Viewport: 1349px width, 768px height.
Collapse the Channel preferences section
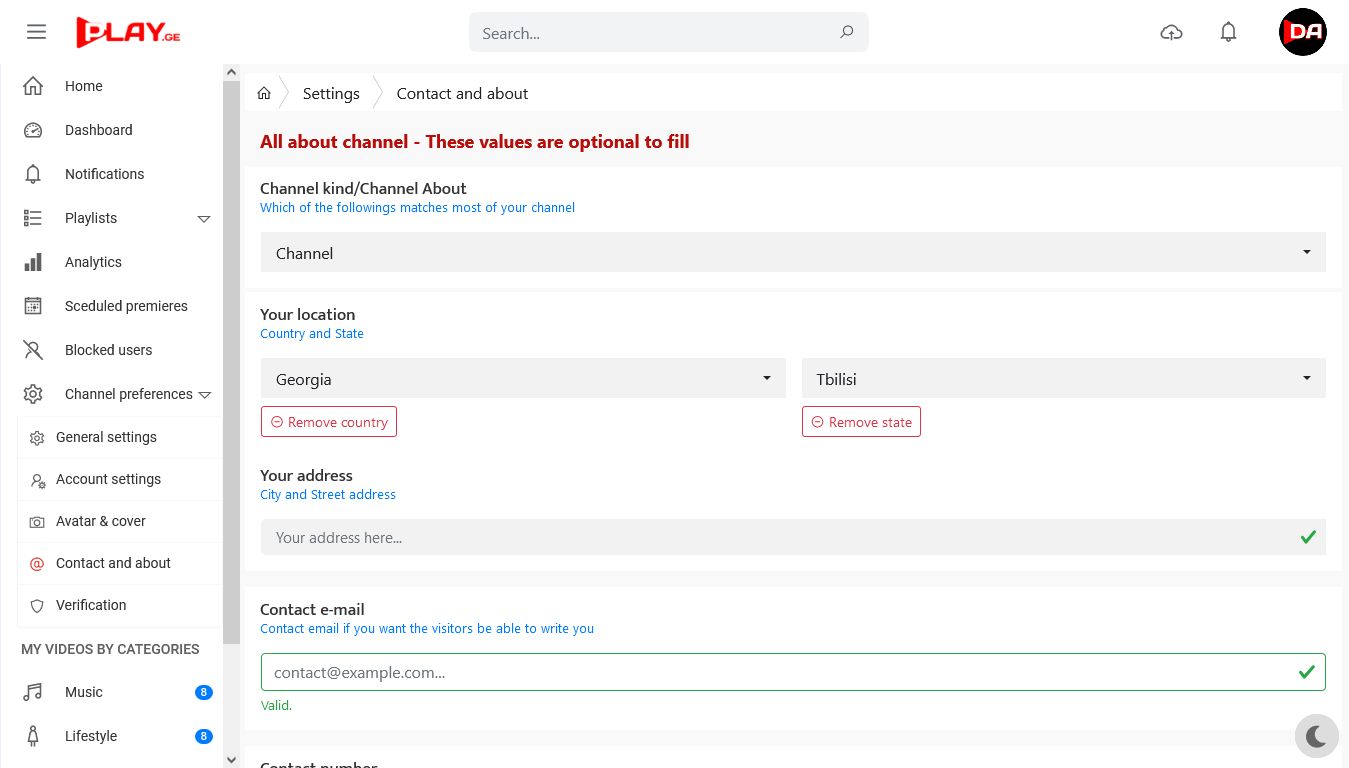tap(205, 394)
